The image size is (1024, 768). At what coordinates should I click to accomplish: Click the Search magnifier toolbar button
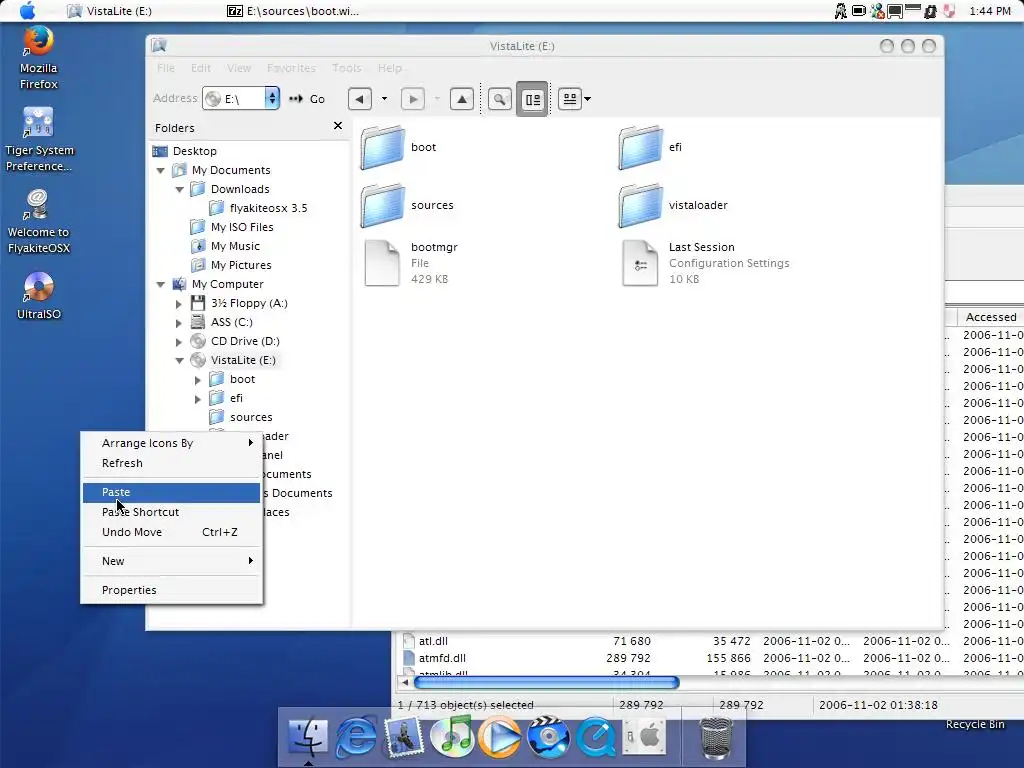[x=500, y=99]
